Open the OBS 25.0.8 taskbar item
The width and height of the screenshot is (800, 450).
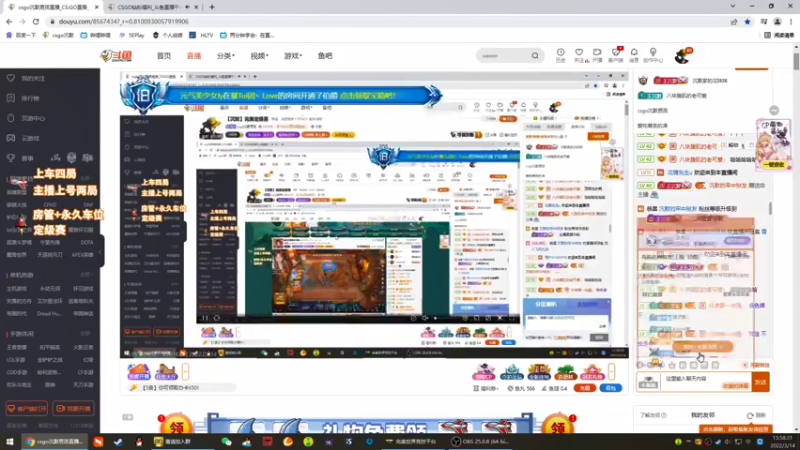(479, 441)
